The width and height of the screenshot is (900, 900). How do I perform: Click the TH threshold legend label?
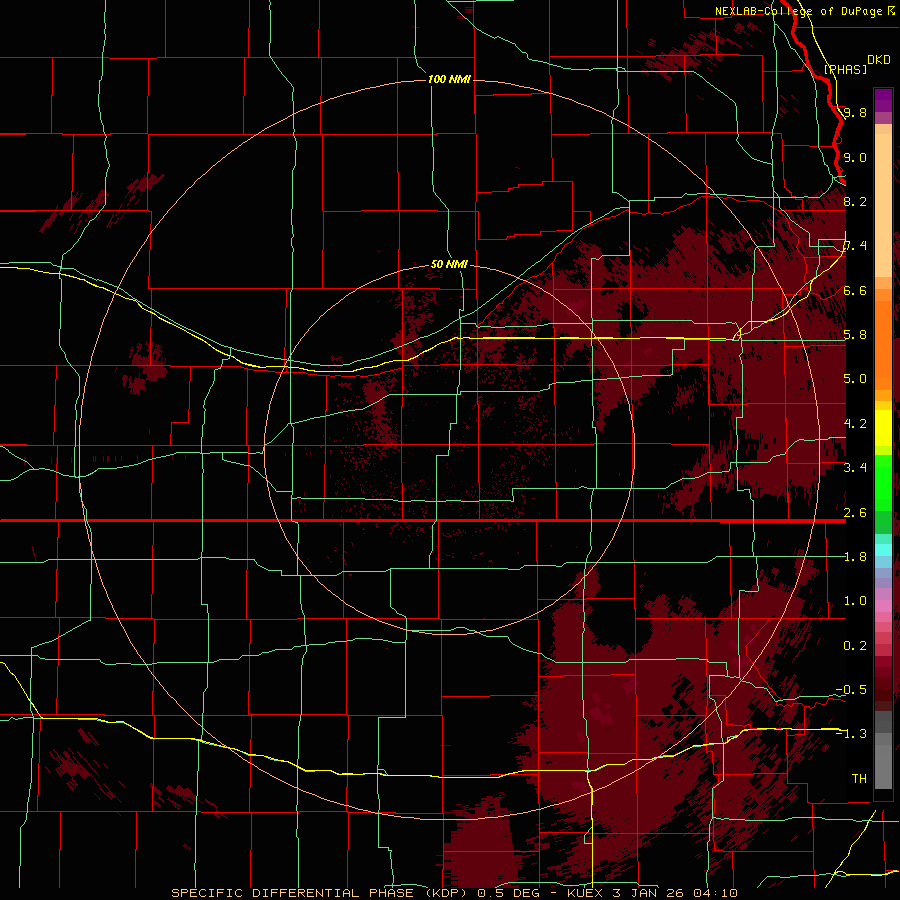(x=859, y=778)
